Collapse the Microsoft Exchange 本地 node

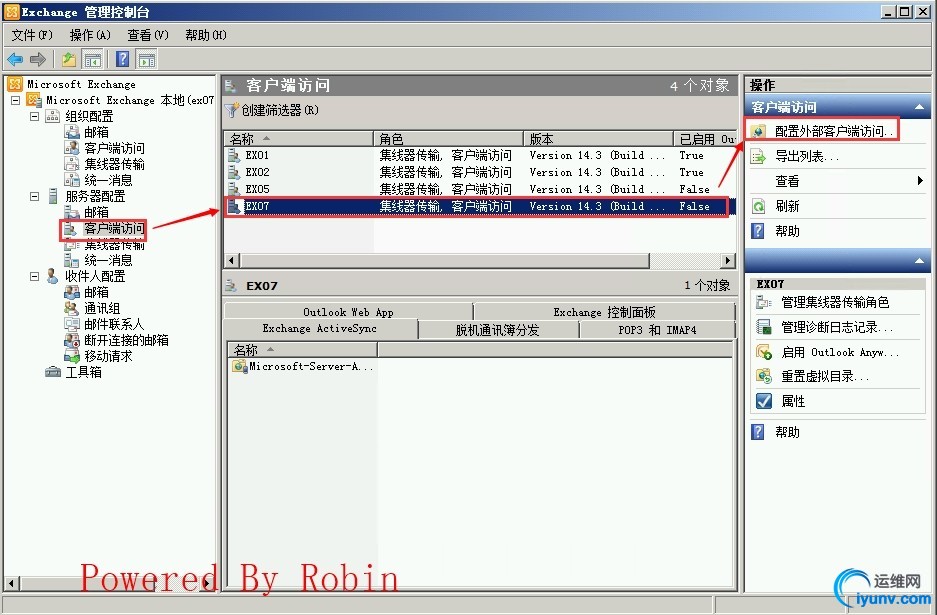click(x=16, y=100)
